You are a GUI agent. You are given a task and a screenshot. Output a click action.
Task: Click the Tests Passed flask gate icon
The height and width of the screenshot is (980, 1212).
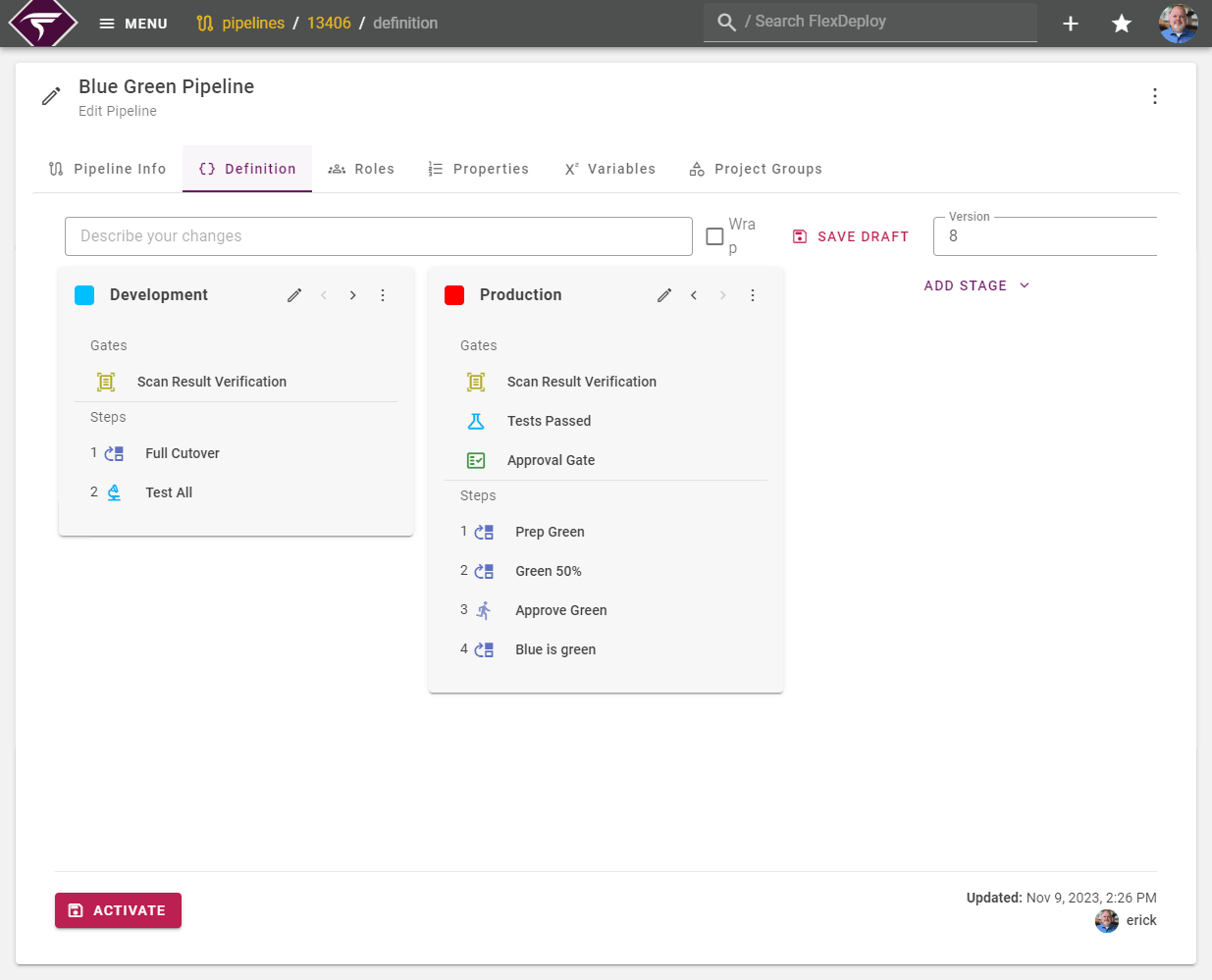pyautogui.click(x=476, y=421)
